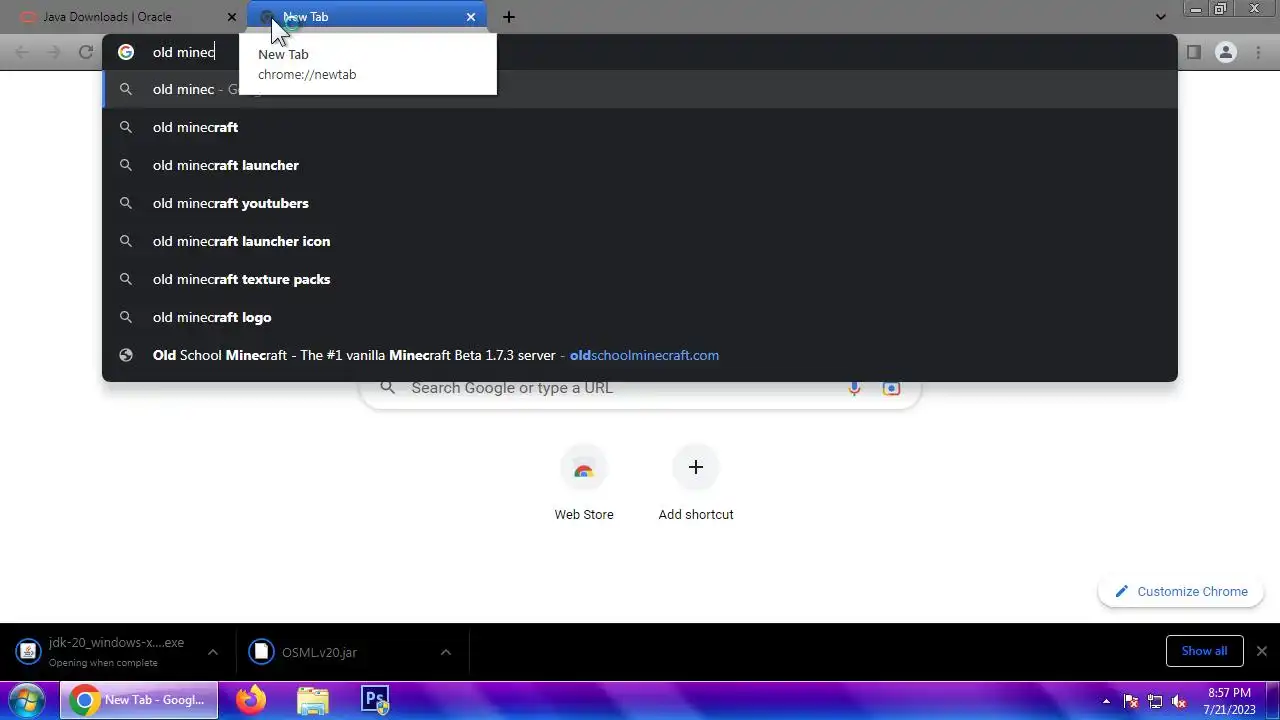The image size is (1280, 720).
Task: Select Chrome New Tab taskbar button
Action: pos(139,700)
